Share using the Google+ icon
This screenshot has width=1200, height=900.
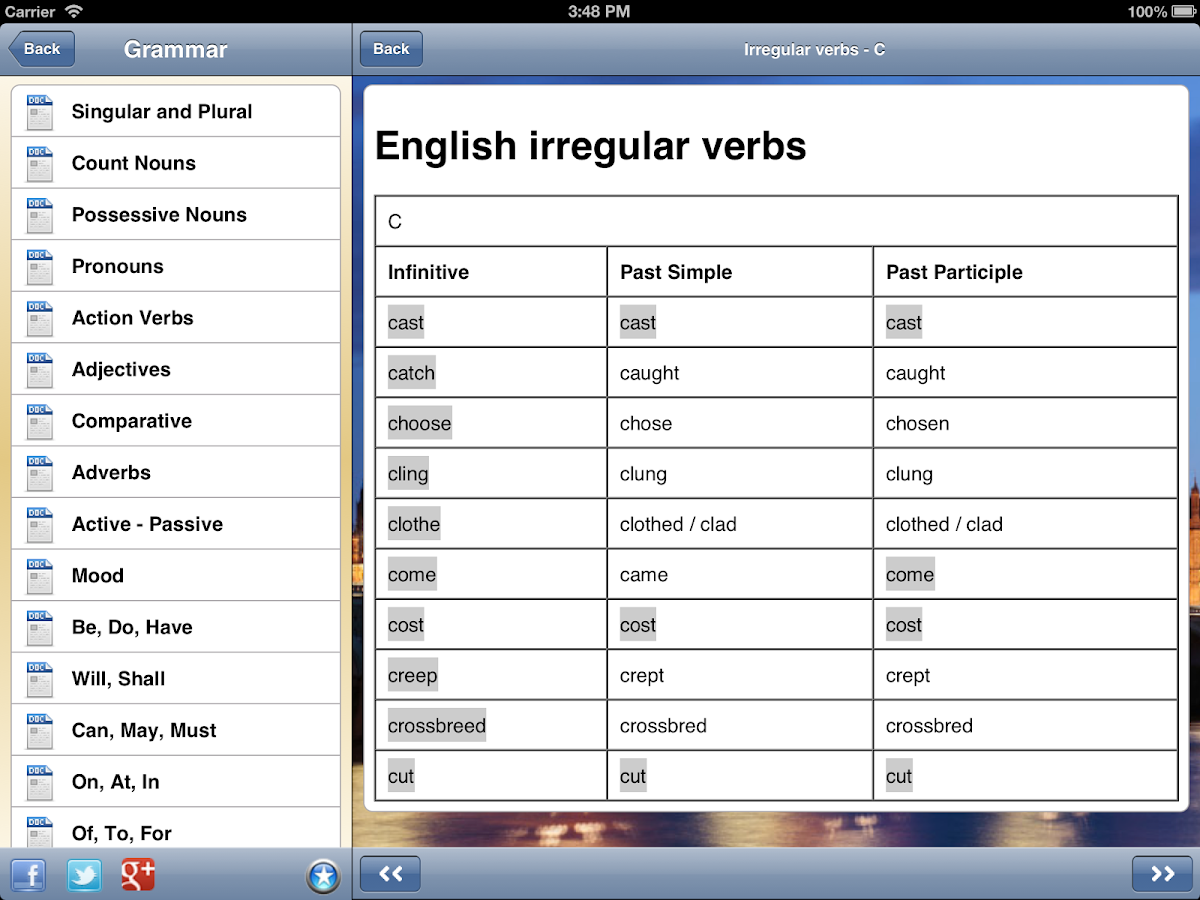(138, 875)
